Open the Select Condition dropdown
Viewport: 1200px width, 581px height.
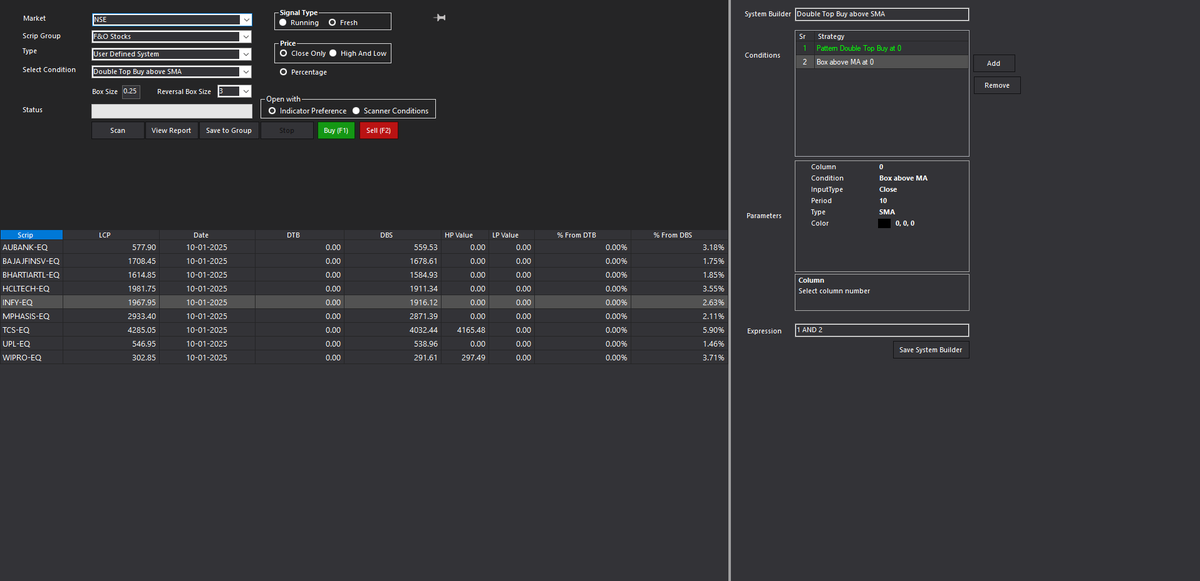tap(245, 71)
